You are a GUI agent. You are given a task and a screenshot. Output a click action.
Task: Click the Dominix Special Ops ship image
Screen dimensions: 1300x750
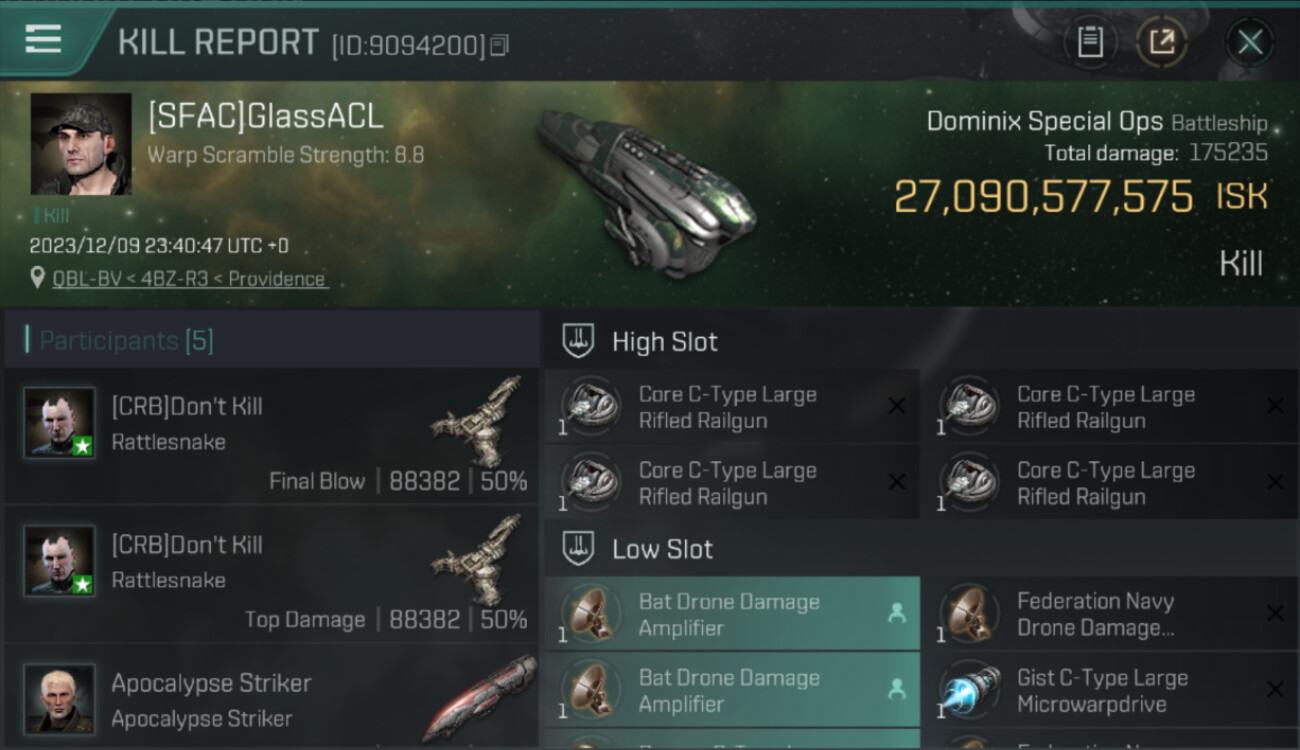point(645,190)
